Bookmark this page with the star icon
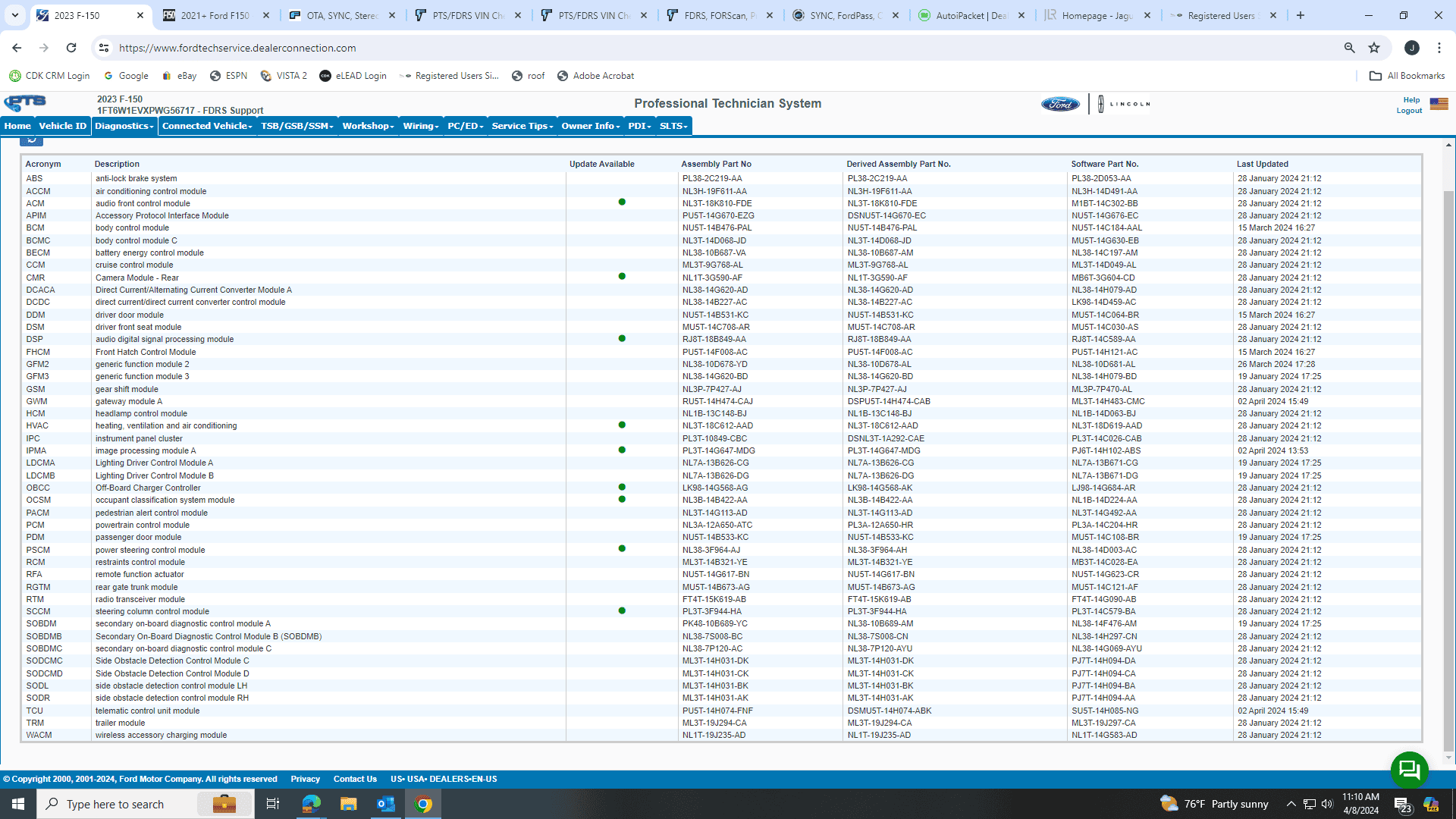 tap(1373, 48)
